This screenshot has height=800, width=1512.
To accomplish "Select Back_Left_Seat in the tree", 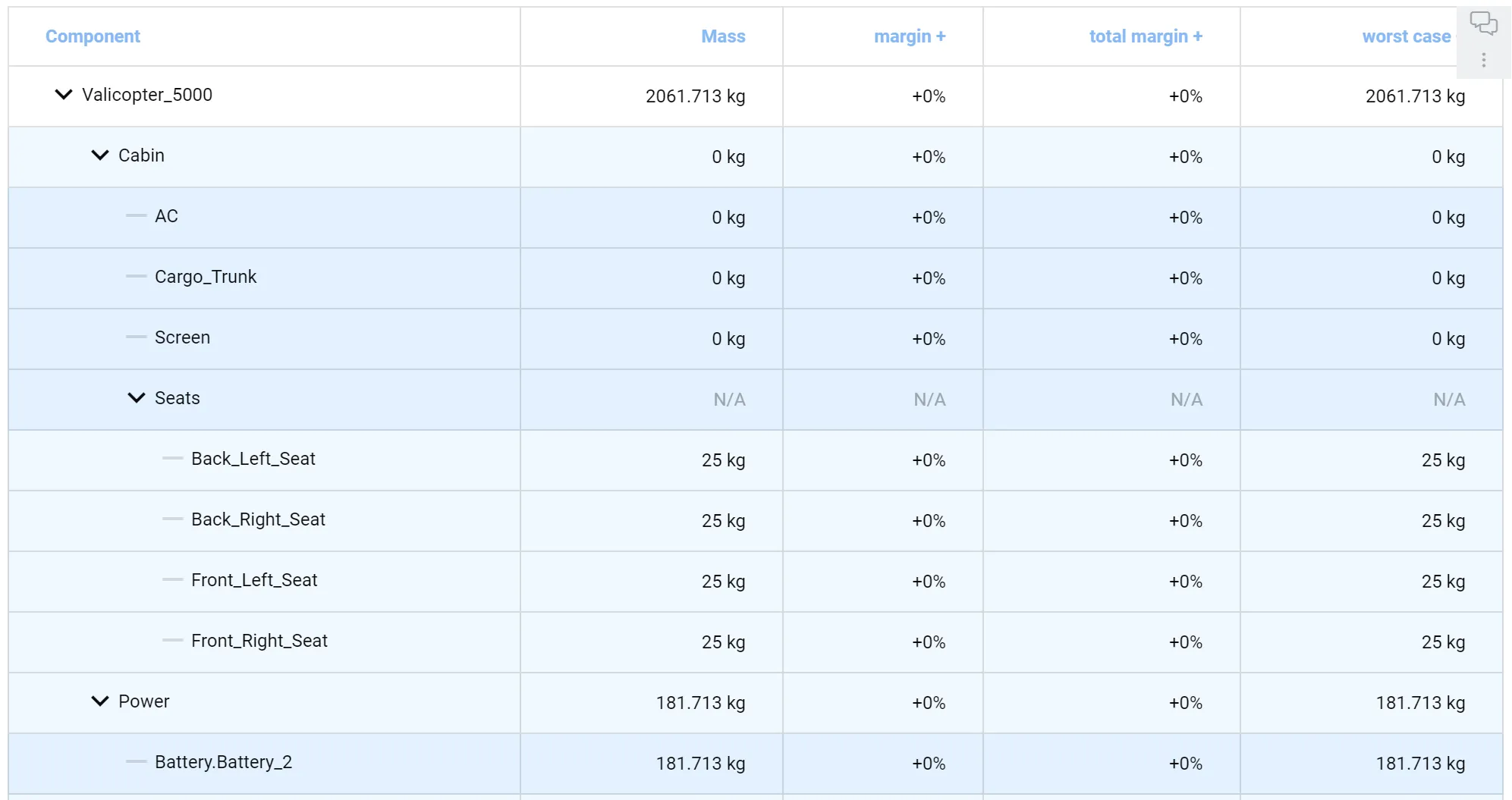I will [x=253, y=459].
